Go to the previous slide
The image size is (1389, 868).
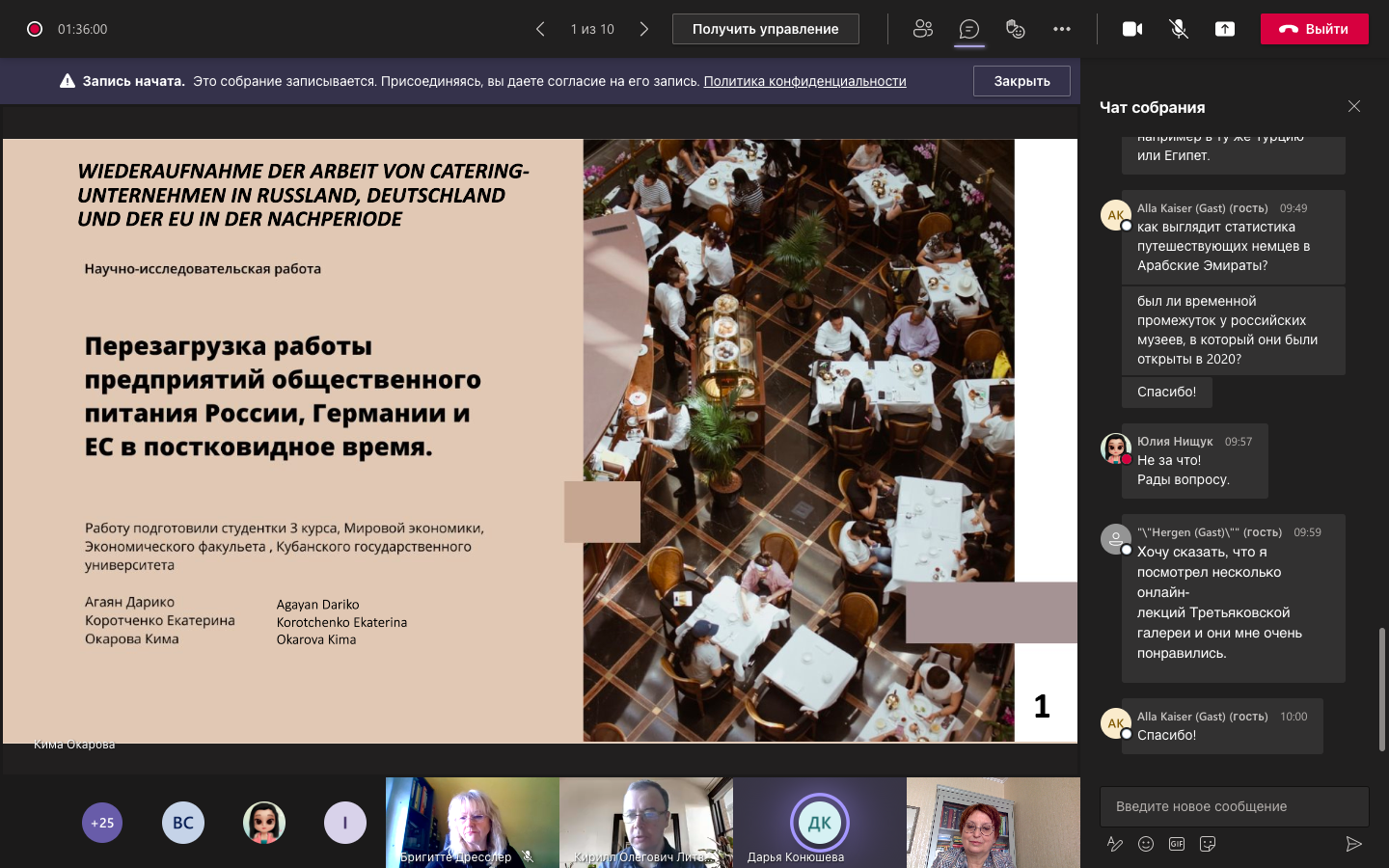click(x=540, y=29)
